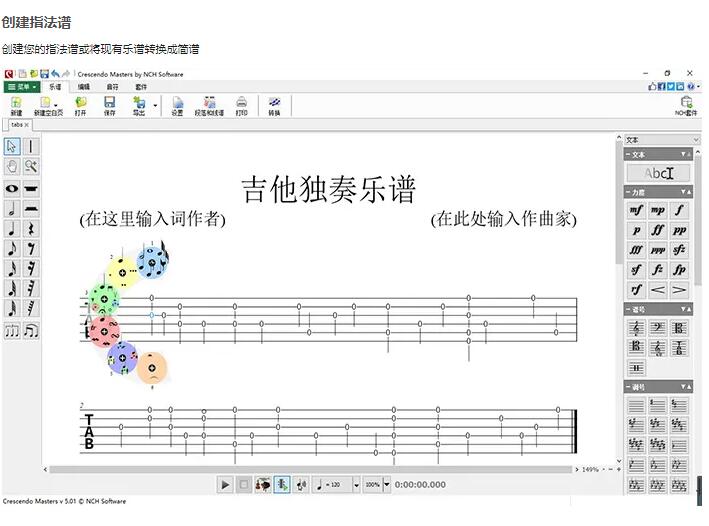Click the lyricist placeholder text
The image size is (709, 526).
pyautogui.click(x=152, y=219)
